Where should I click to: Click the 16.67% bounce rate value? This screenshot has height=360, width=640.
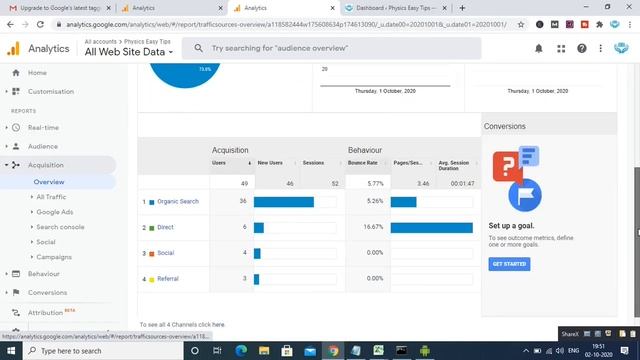(373, 227)
